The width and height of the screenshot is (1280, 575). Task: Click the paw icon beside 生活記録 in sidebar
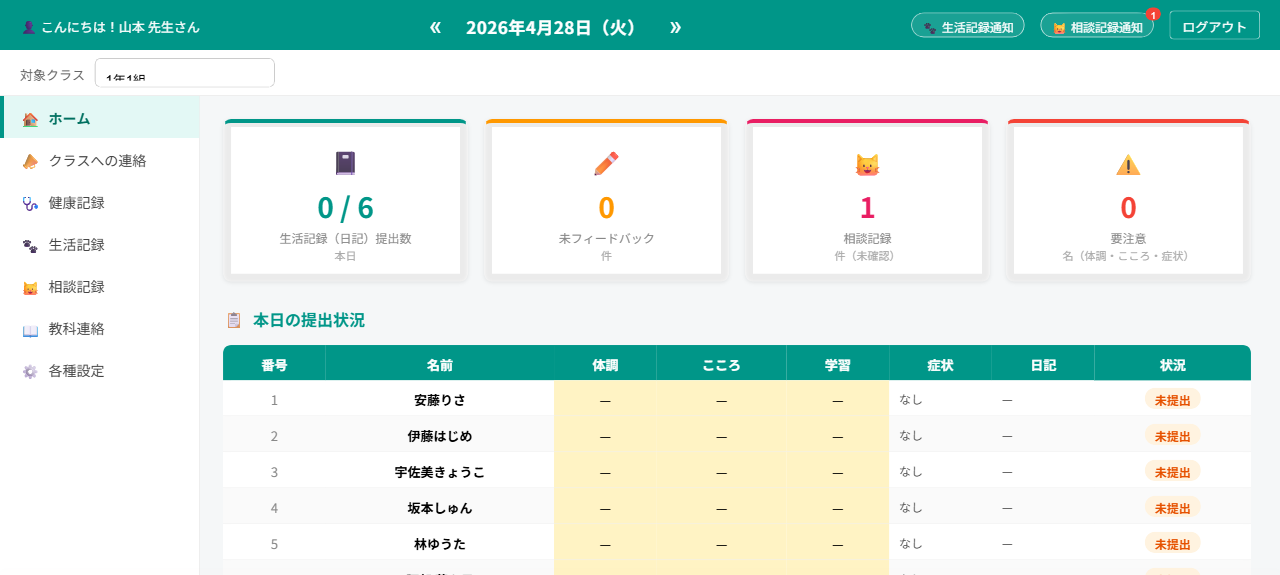(x=30, y=245)
